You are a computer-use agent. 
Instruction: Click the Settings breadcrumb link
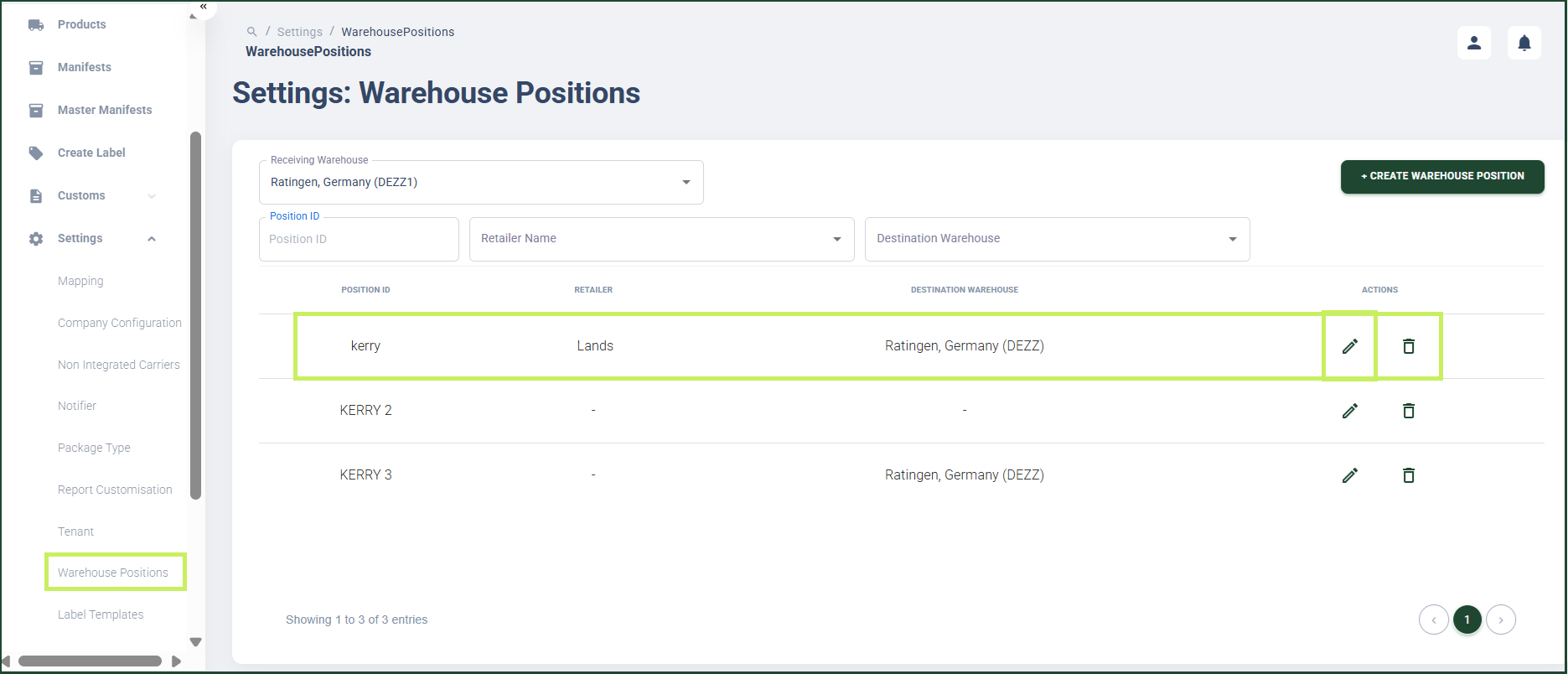[300, 32]
